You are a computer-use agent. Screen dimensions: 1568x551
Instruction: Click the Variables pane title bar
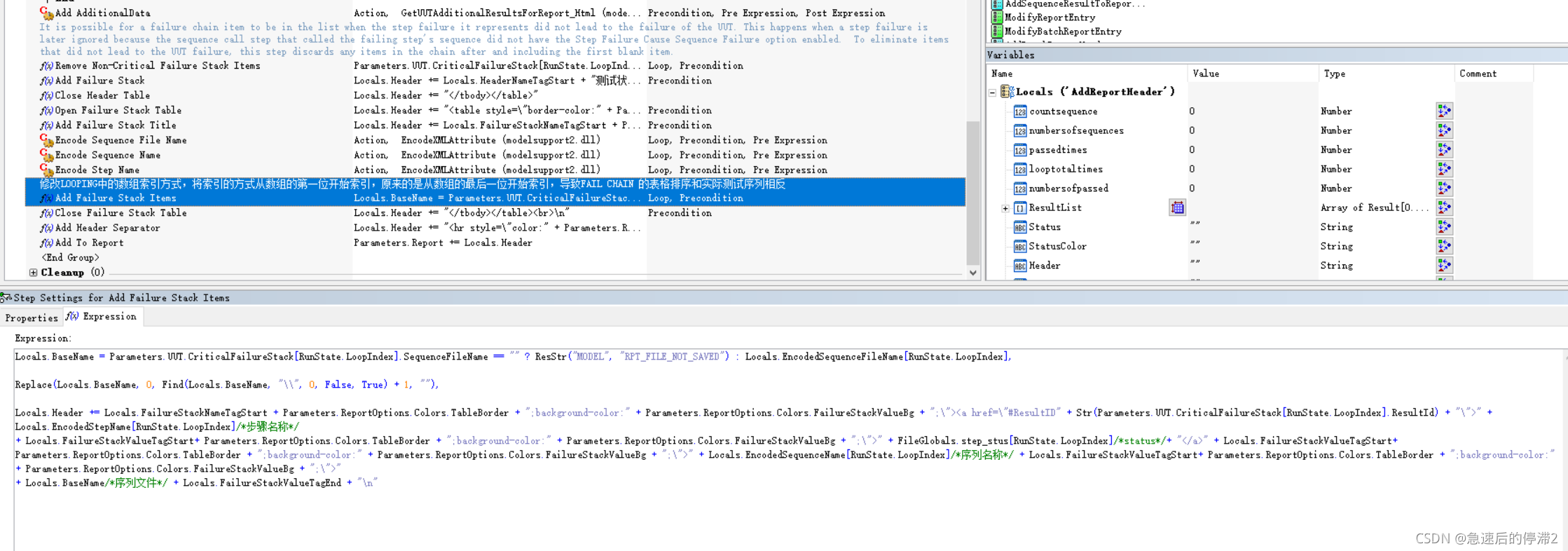click(x=1277, y=55)
